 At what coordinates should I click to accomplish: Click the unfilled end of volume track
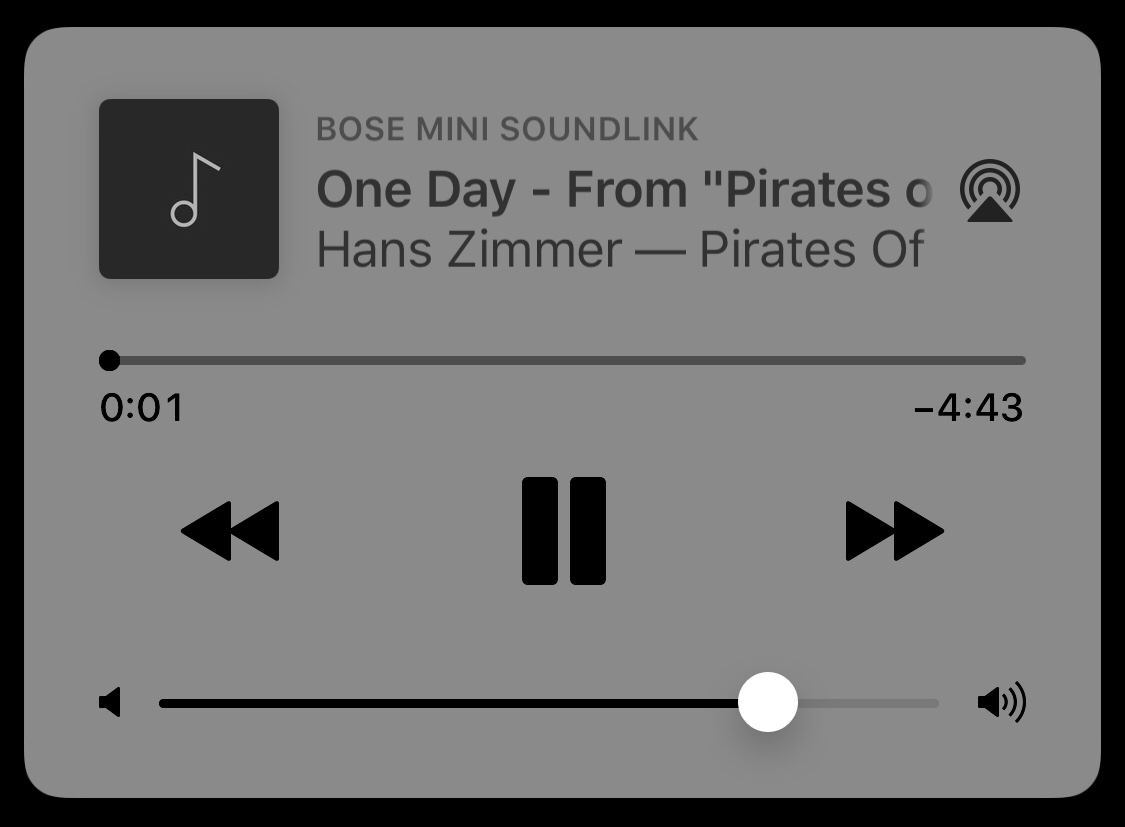868,703
